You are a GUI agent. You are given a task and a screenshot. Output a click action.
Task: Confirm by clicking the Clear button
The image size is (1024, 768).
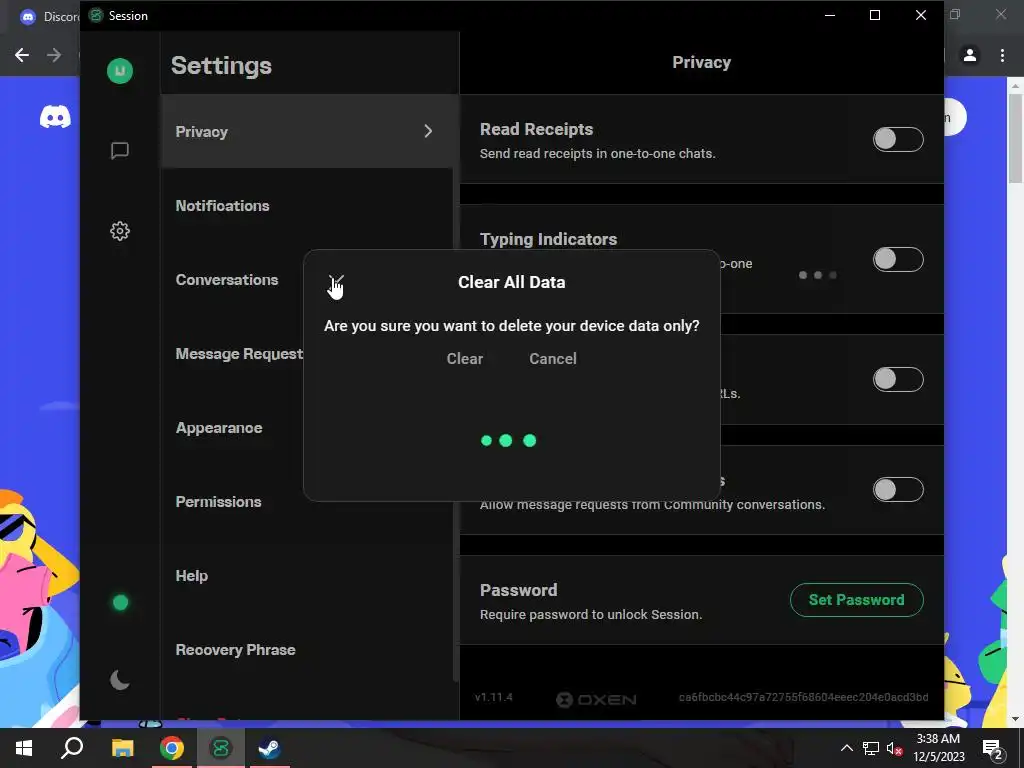click(x=464, y=359)
